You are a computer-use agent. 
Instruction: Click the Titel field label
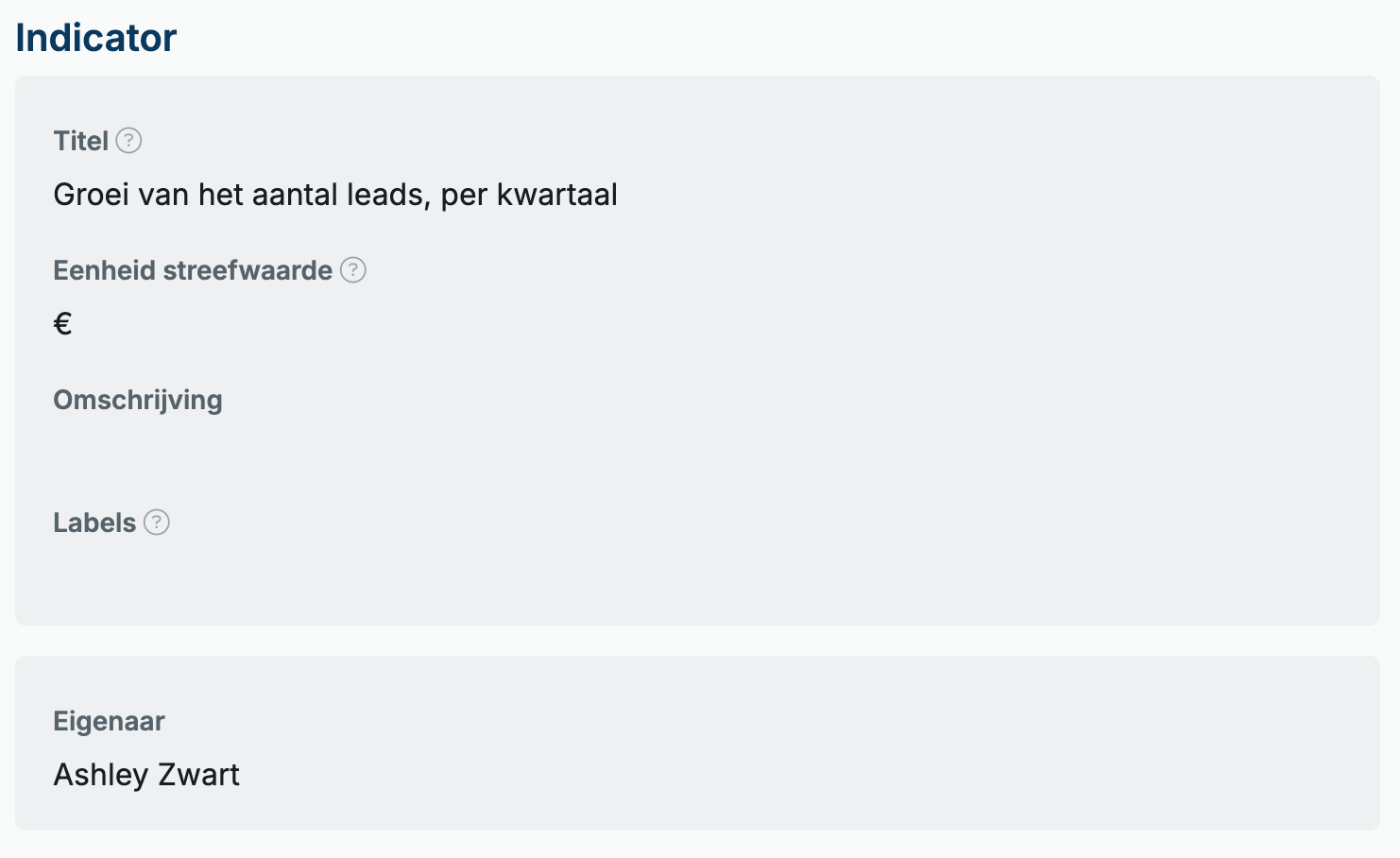coord(81,142)
